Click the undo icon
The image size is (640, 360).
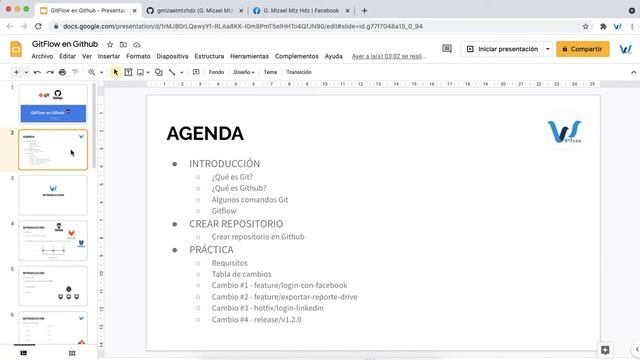pos(37,72)
